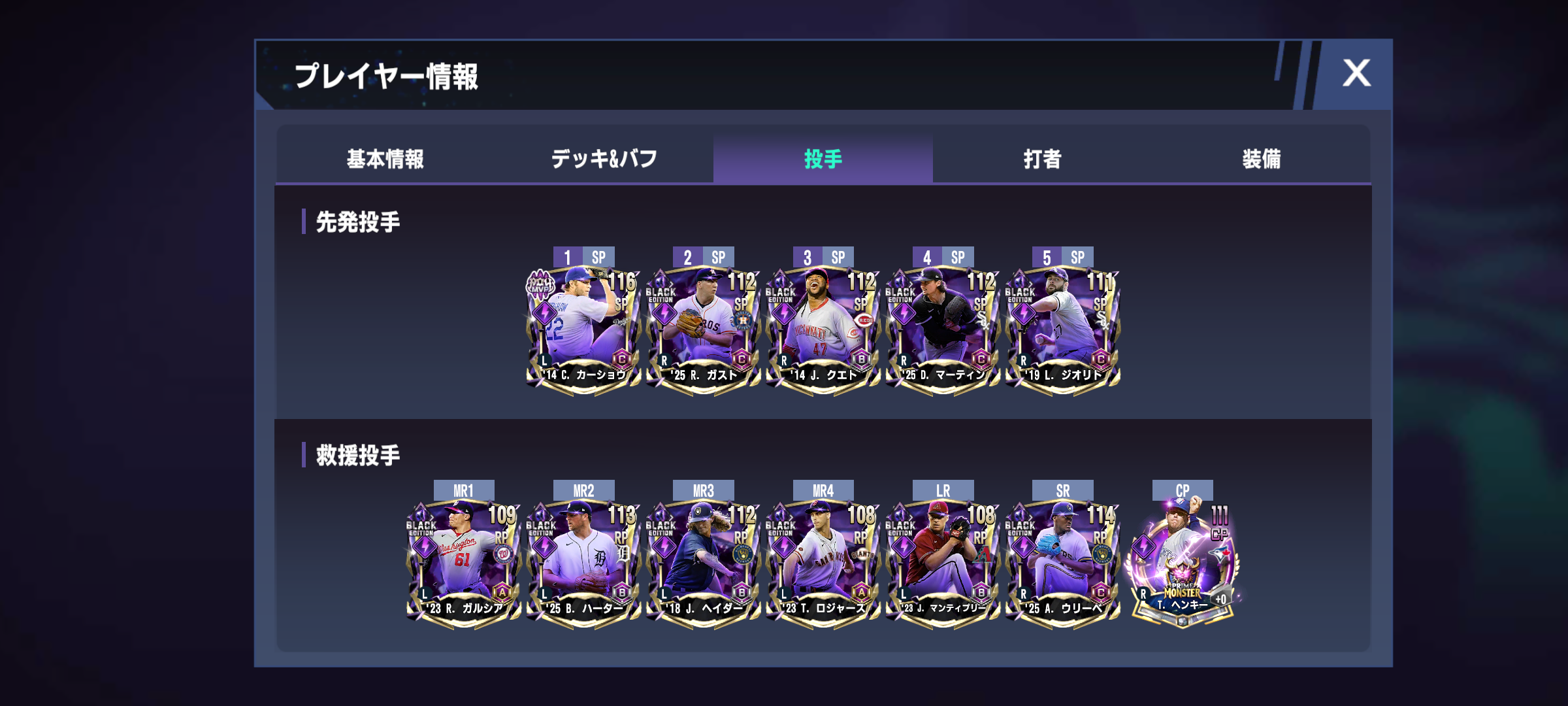Open the 装備 tab
1568x706 pixels.
click(1261, 159)
